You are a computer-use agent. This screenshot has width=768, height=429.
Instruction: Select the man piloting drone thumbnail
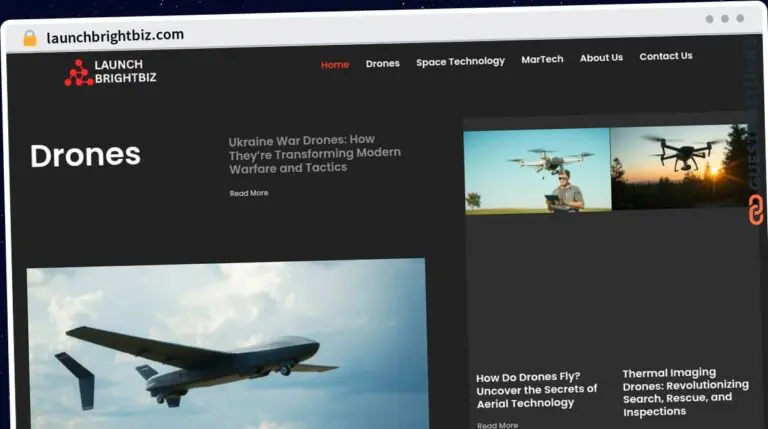537,170
